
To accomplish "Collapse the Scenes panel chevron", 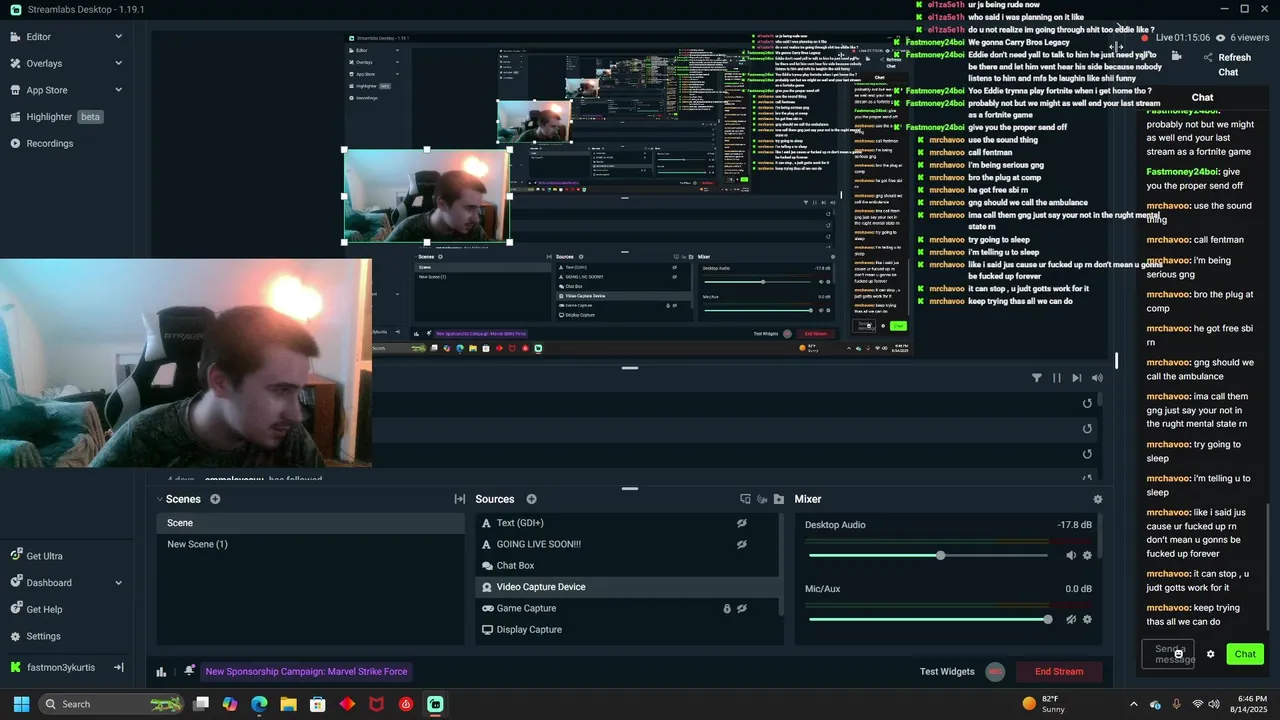I will point(159,499).
